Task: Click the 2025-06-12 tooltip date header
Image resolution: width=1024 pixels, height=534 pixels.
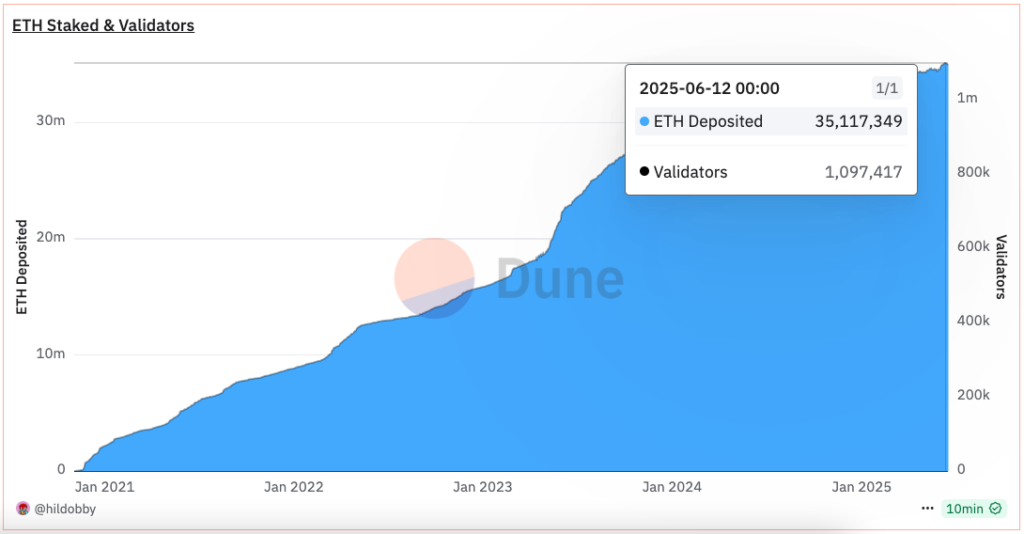Action: (x=709, y=89)
